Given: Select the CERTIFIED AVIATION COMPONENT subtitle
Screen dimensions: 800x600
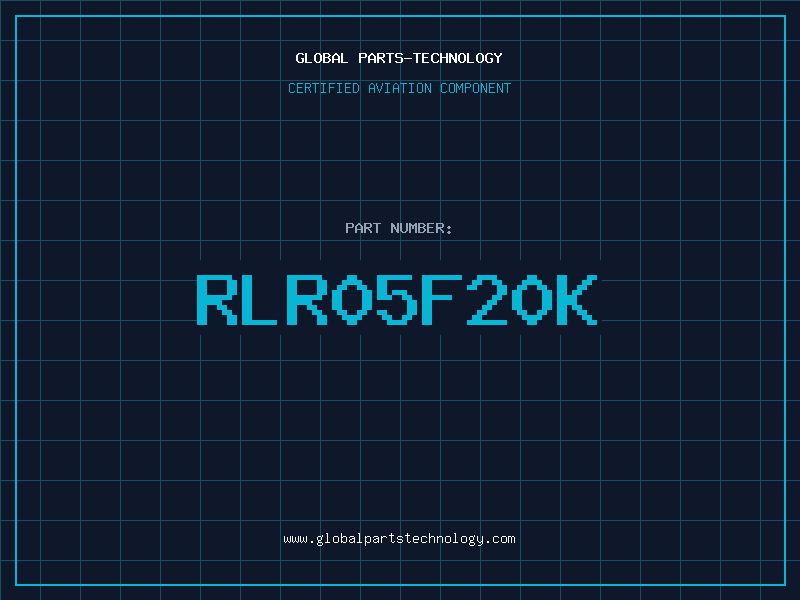Looking at the screenshot, I should click(x=399, y=88).
